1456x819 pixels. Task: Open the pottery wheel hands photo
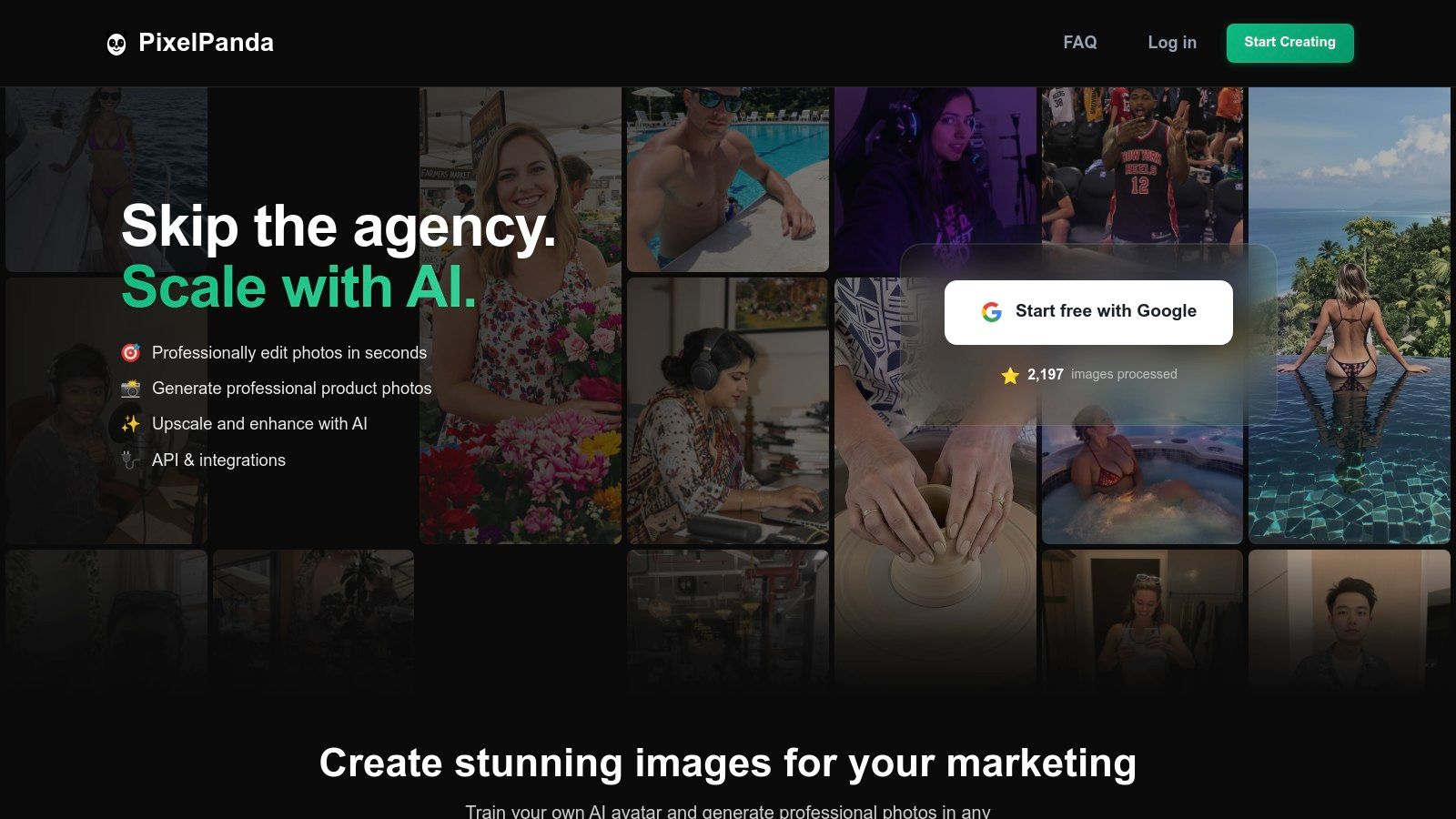coord(935,482)
